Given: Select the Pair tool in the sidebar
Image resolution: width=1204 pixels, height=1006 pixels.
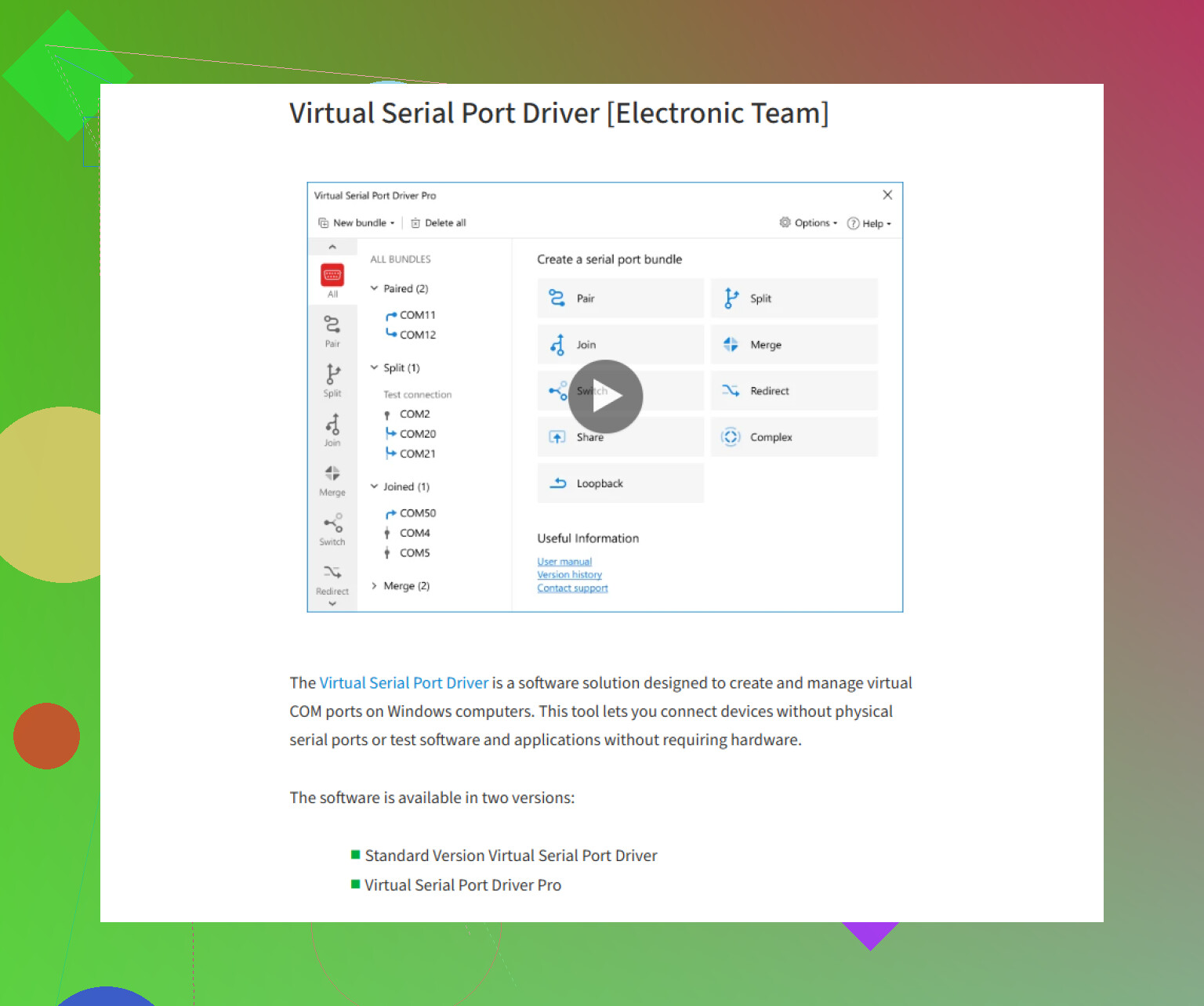Looking at the screenshot, I should [332, 326].
